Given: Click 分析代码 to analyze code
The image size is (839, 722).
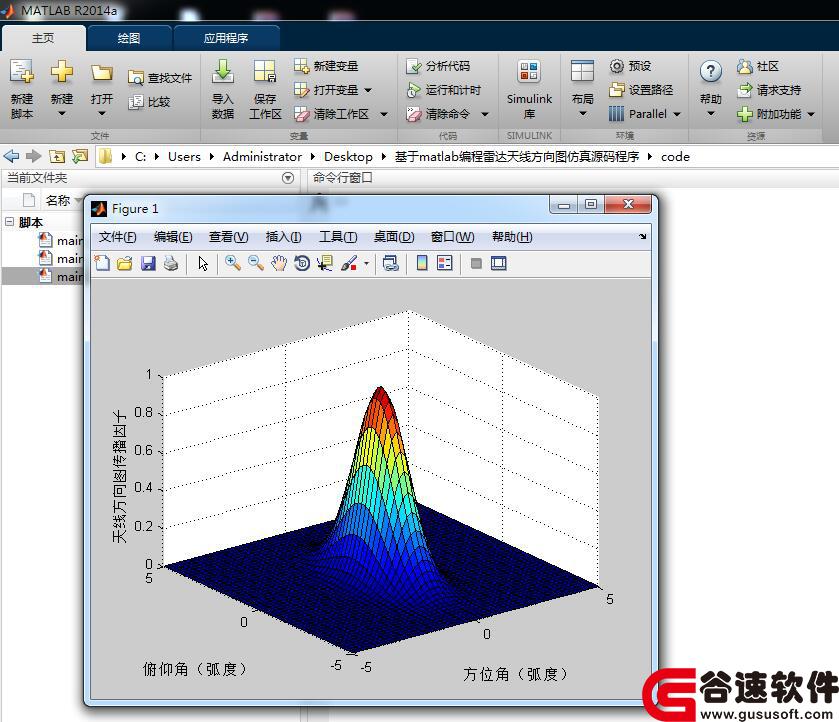Looking at the screenshot, I should 438,66.
